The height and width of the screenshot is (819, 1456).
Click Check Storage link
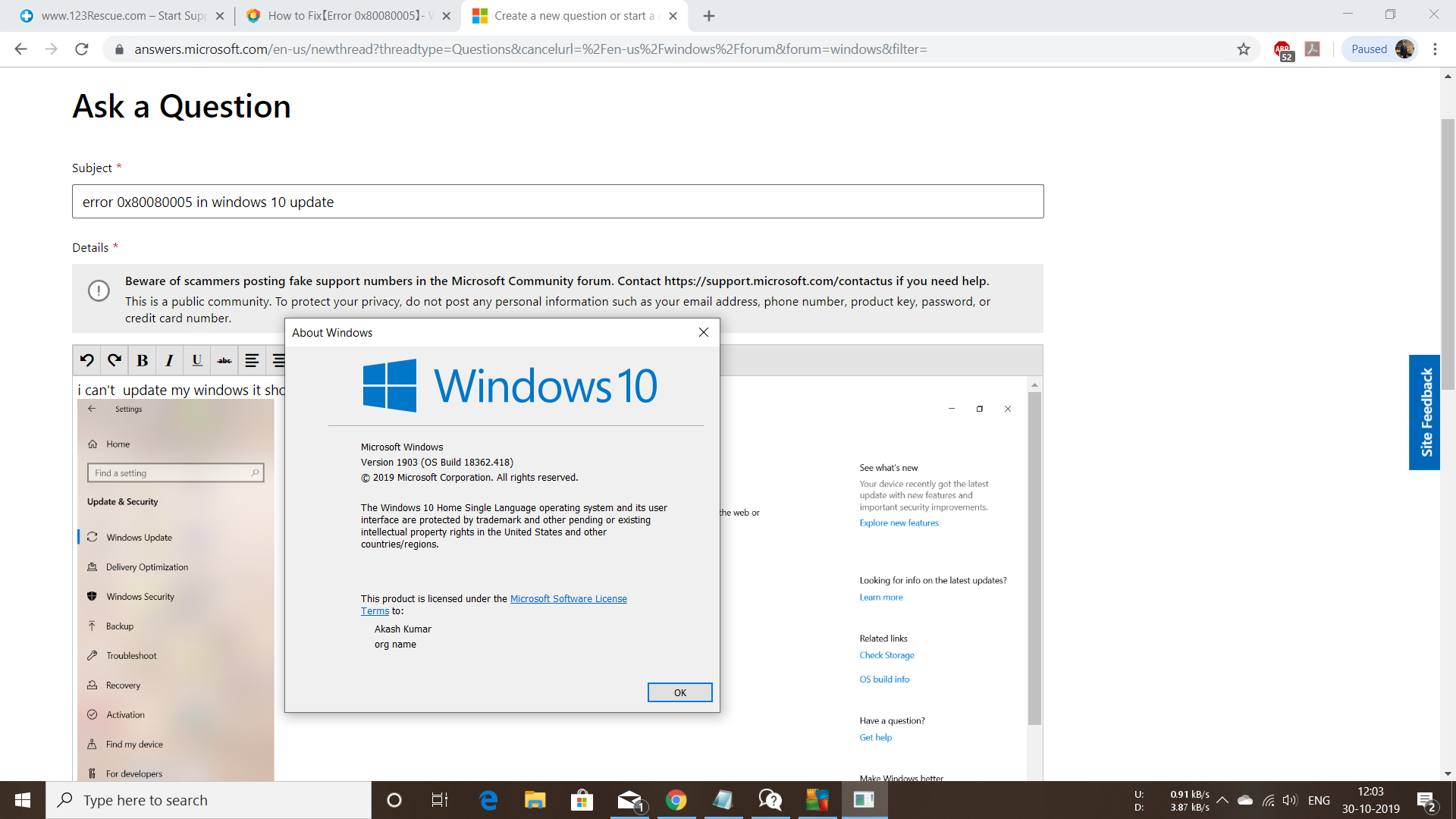click(886, 655)
